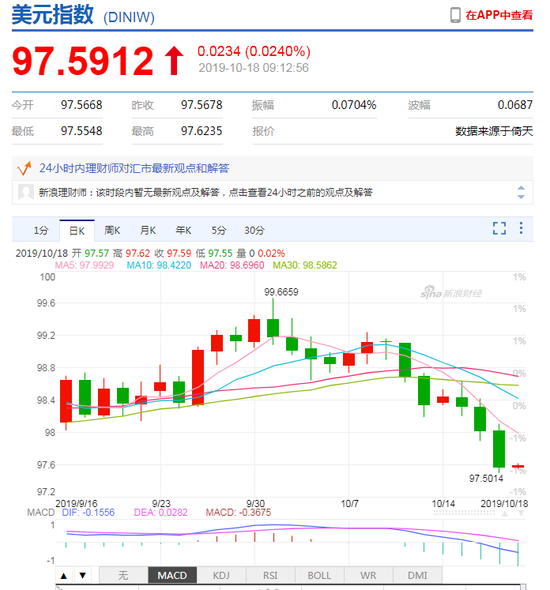Click the 新浪理财师 avatar thumbnail
550x590 pixels.
point(26,192)
